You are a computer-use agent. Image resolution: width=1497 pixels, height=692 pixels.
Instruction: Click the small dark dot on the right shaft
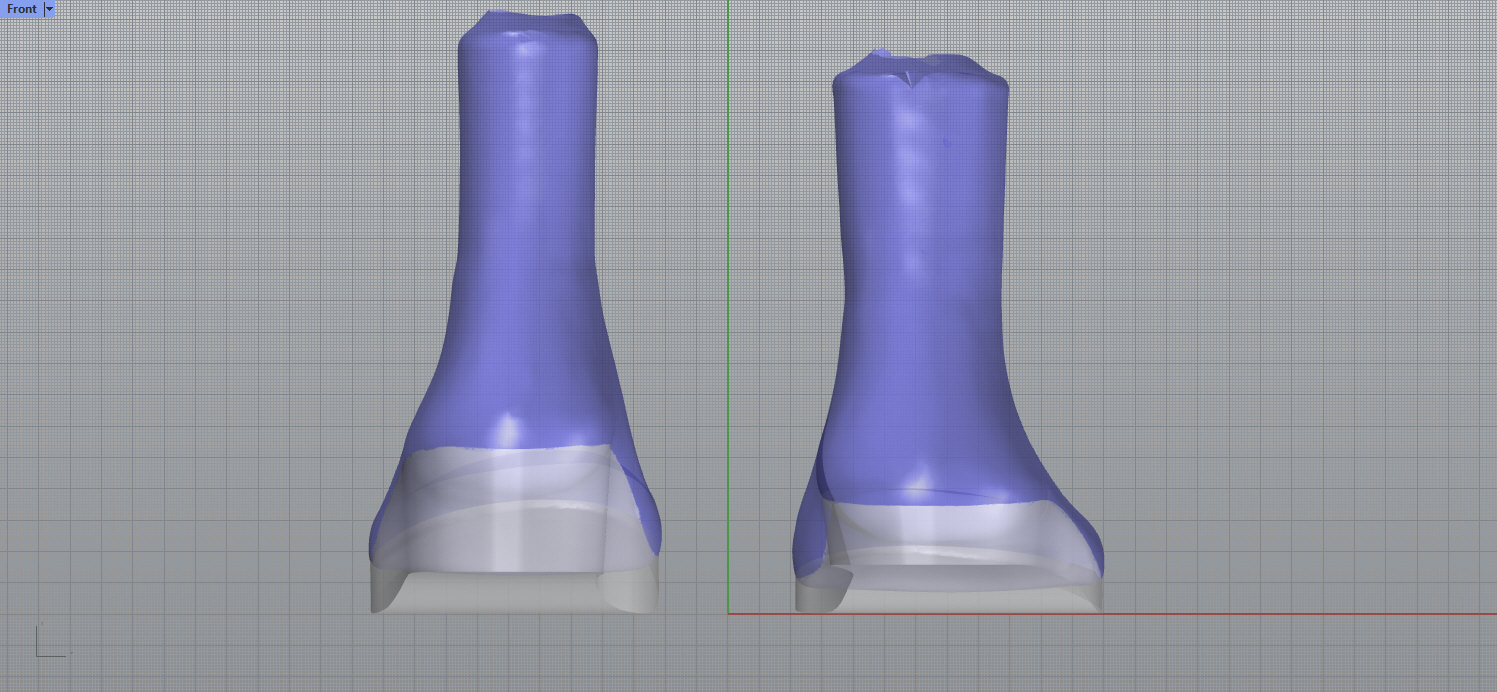[x=947, y=143]
